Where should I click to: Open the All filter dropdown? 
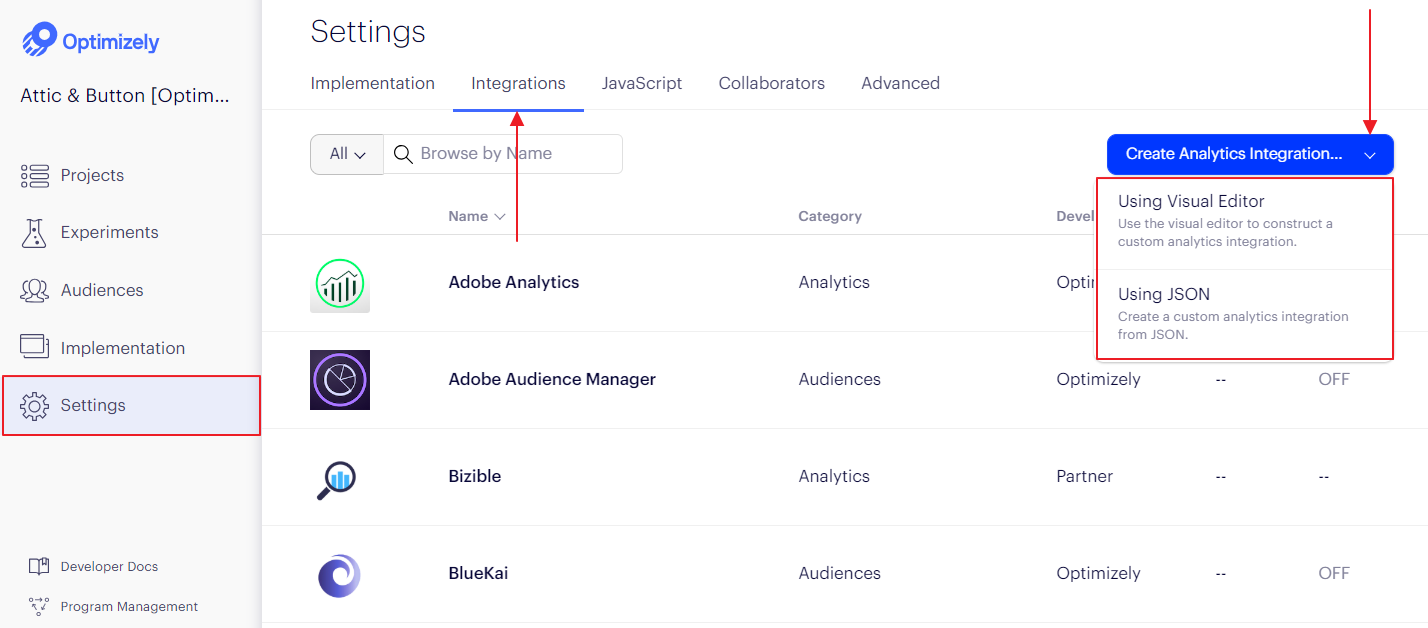(x=347, y=154)
